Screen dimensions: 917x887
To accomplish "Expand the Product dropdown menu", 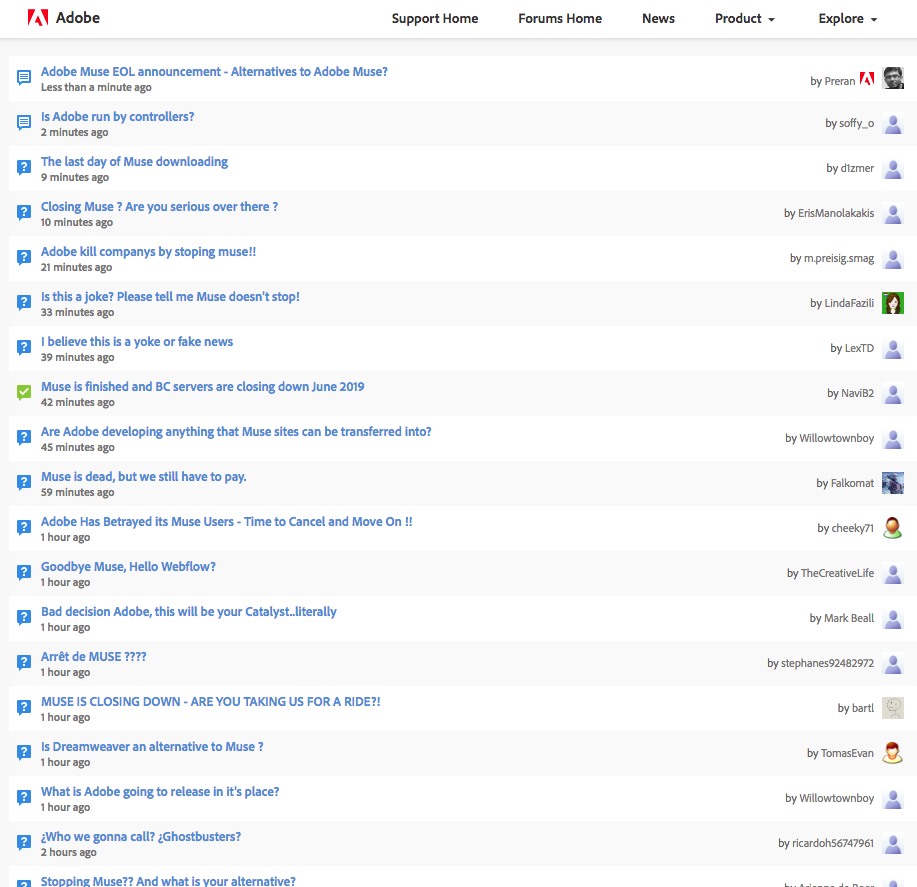I will click(x=745, y=19).
